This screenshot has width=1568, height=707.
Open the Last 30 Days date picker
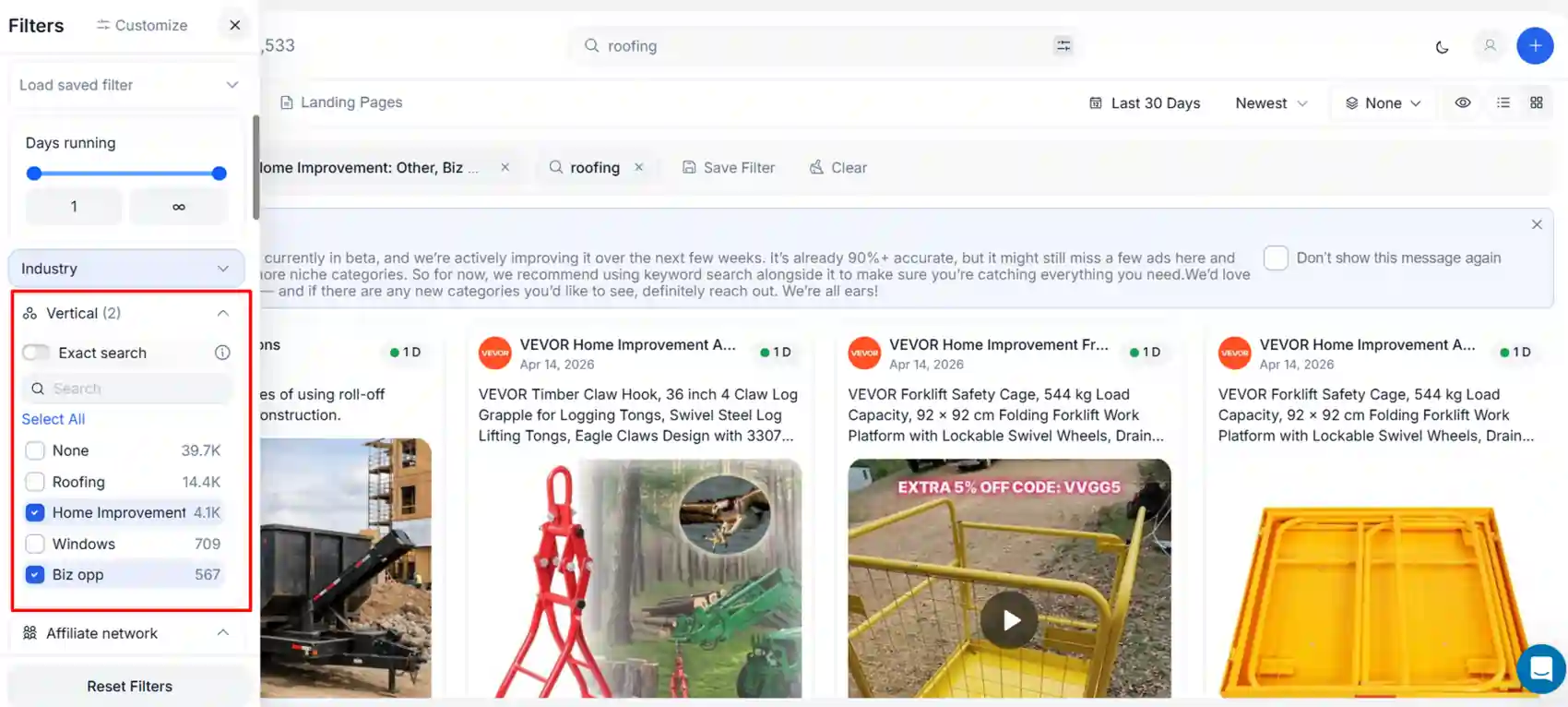click(1145, 103)
